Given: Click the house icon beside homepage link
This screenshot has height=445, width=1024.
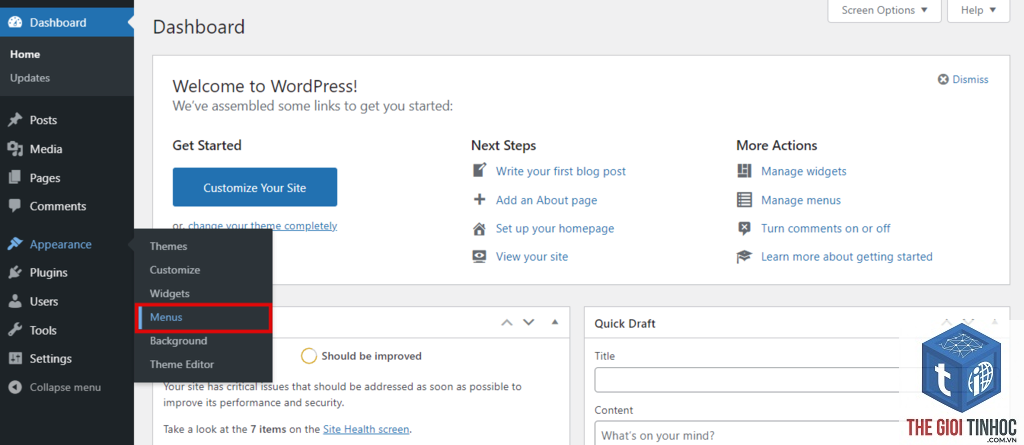Looking at the screenshot, I should pyautogui.click(x=479, y=229).
